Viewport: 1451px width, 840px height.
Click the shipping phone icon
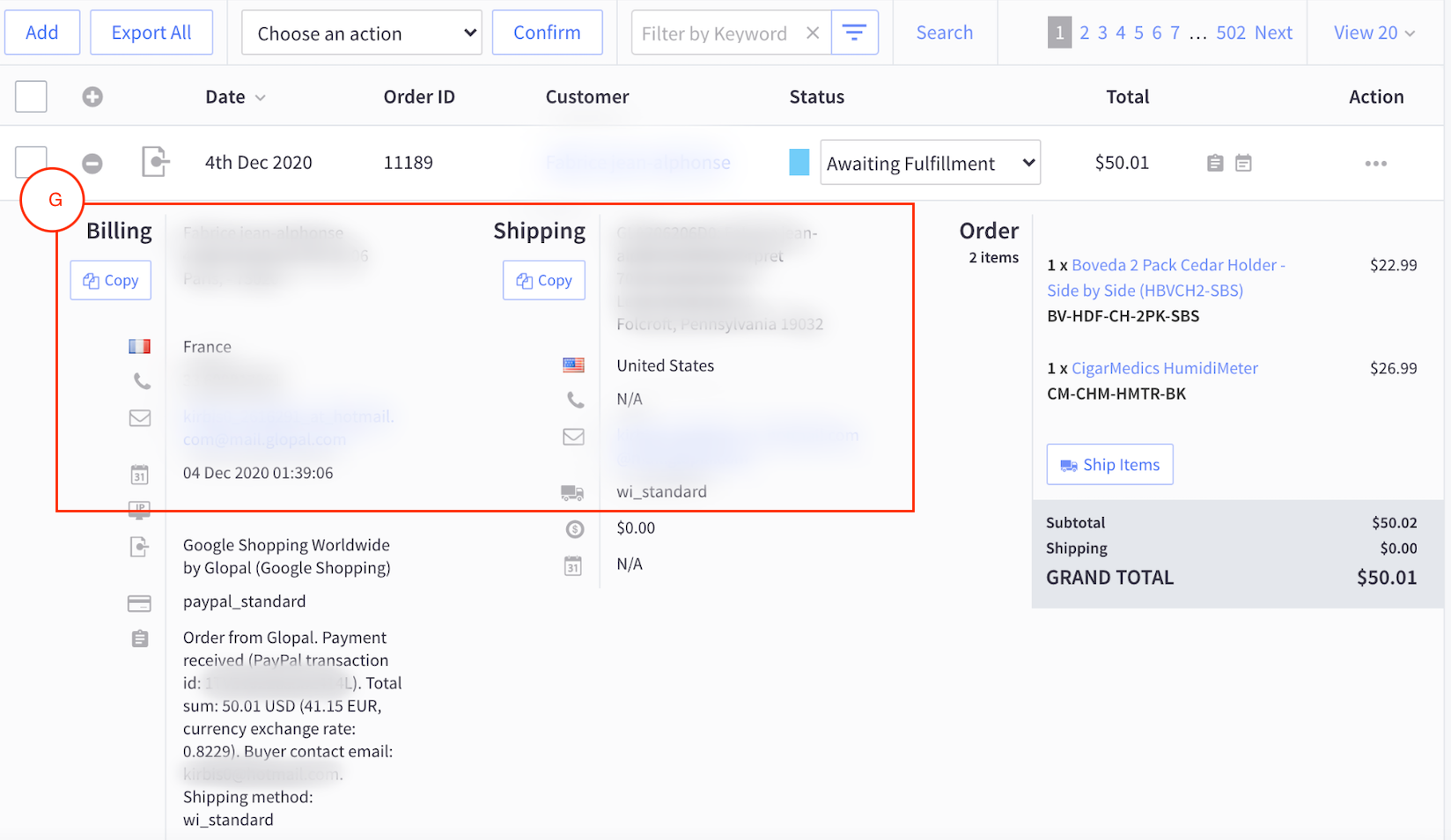[x=575, y=400]
